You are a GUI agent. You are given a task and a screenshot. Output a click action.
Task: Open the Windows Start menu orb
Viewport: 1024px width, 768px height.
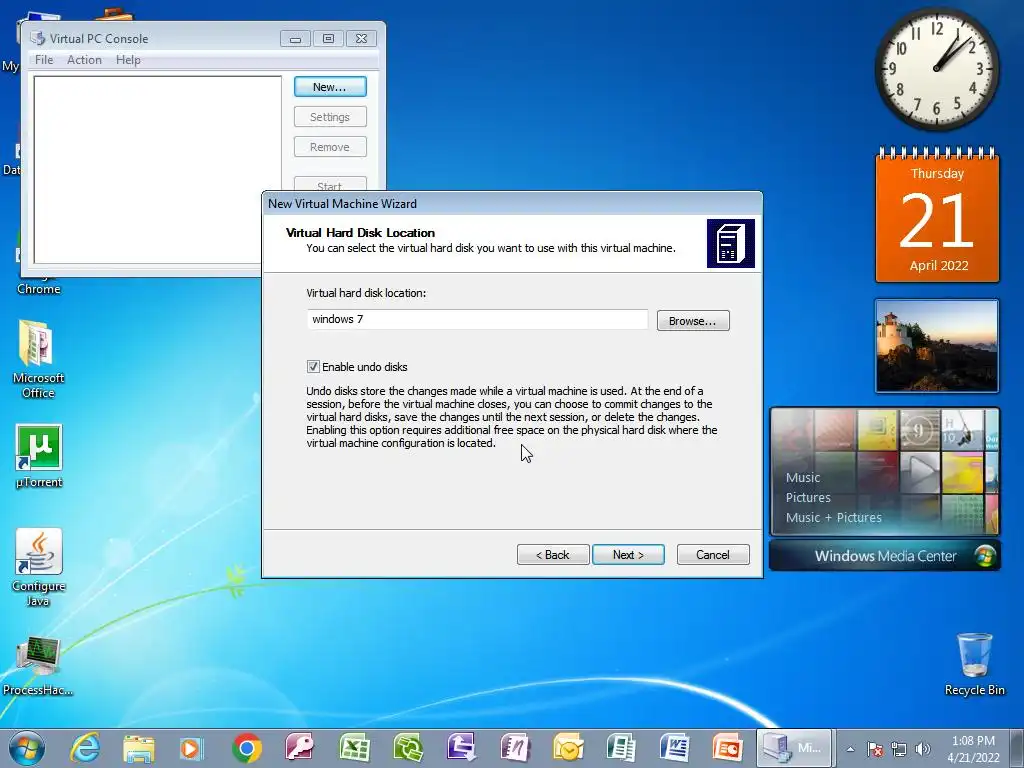(27, 748)
